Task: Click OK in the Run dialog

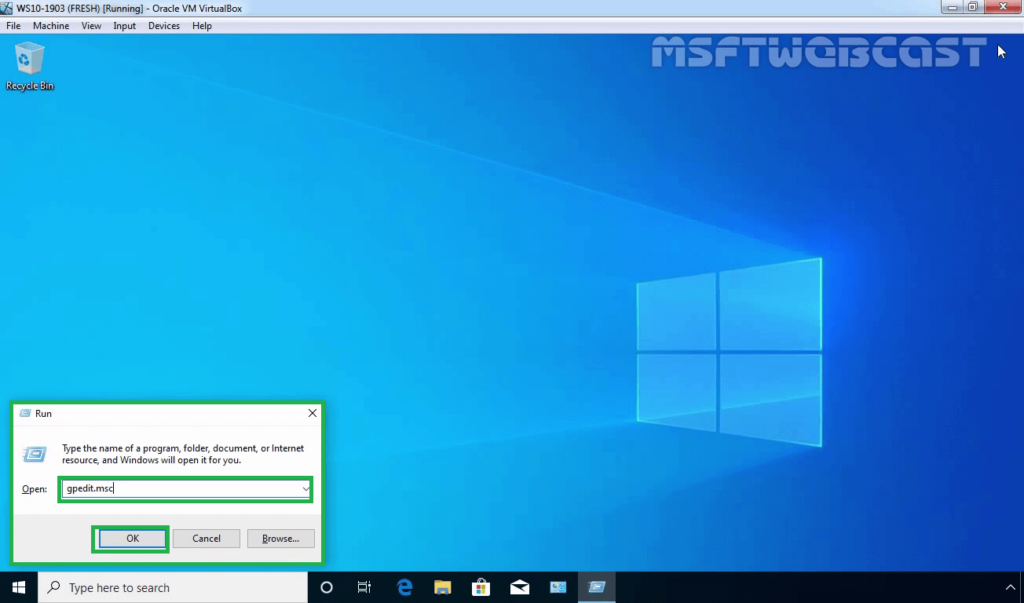Action: click(133, 538)
